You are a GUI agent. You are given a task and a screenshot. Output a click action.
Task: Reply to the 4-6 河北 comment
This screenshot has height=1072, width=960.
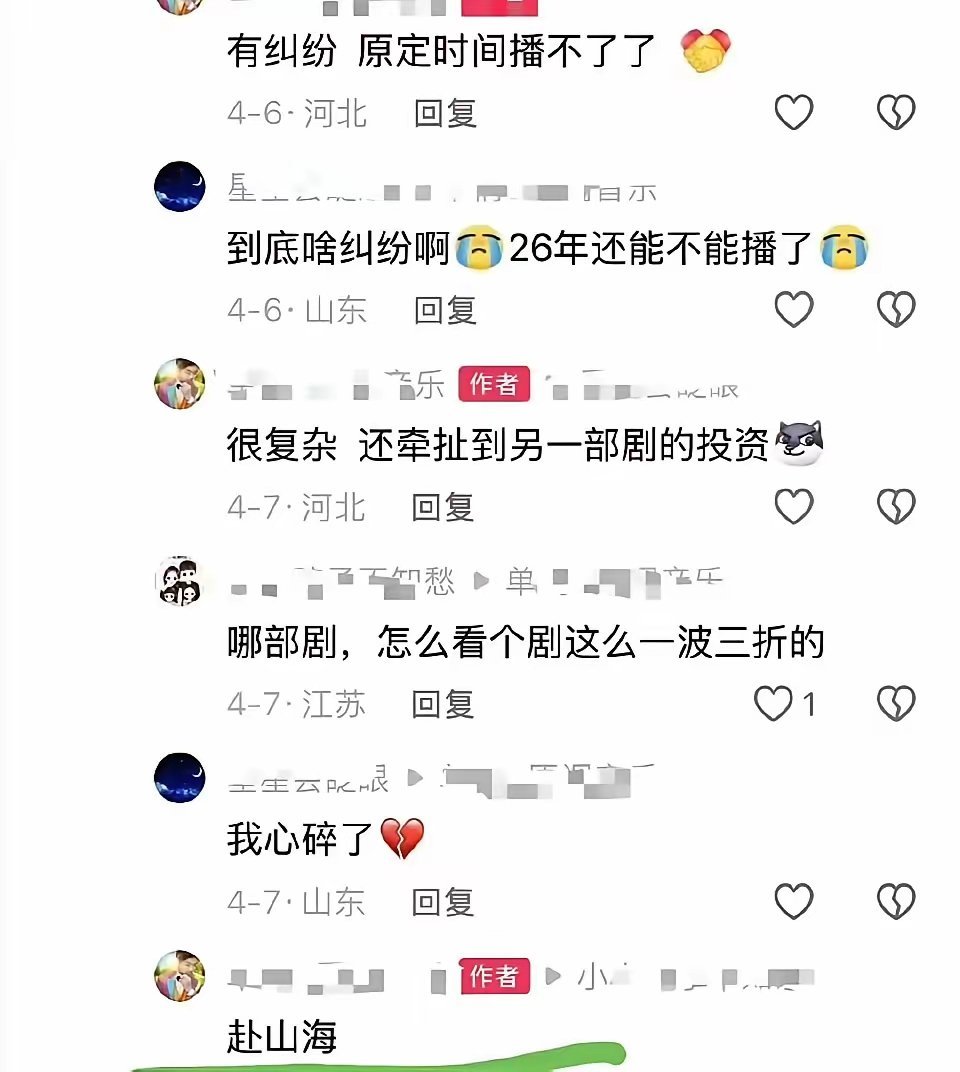pyautogui.click(x=445, y=113)
